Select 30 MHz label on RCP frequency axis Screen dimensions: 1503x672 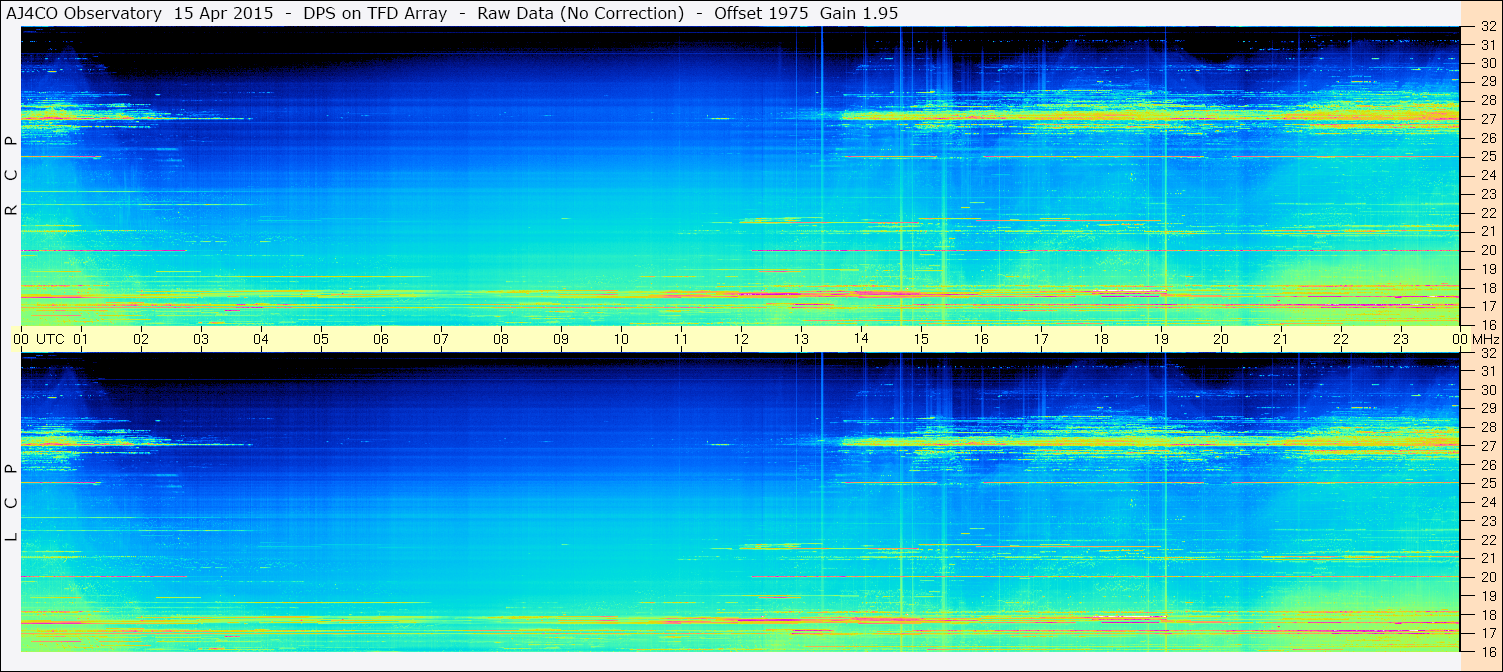click(1487, 63)
